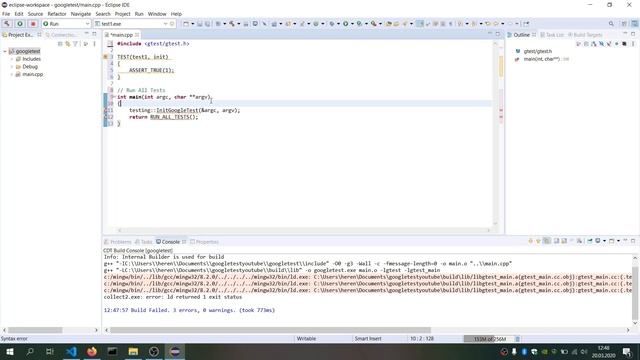Expand the Includes tree node
The height and width of the screenshot is (360, 640).
pos(12,59)
